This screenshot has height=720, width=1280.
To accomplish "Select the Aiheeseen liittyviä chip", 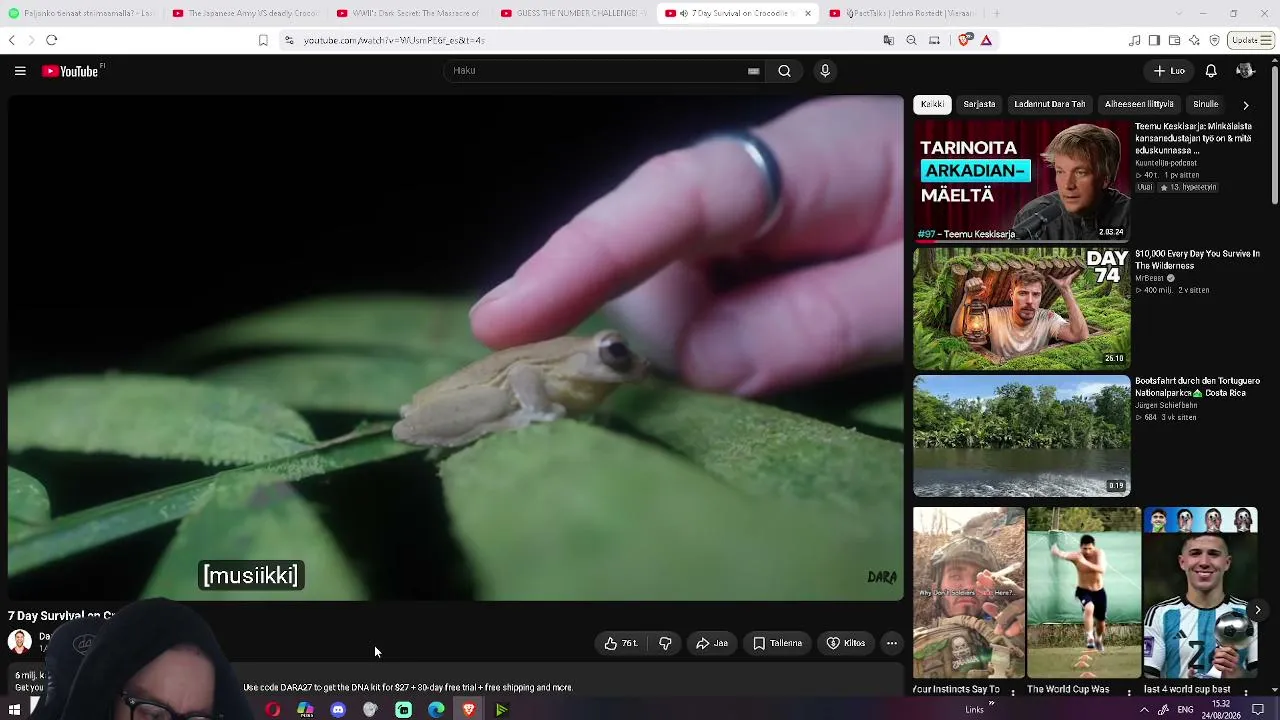I will 1139,104.
